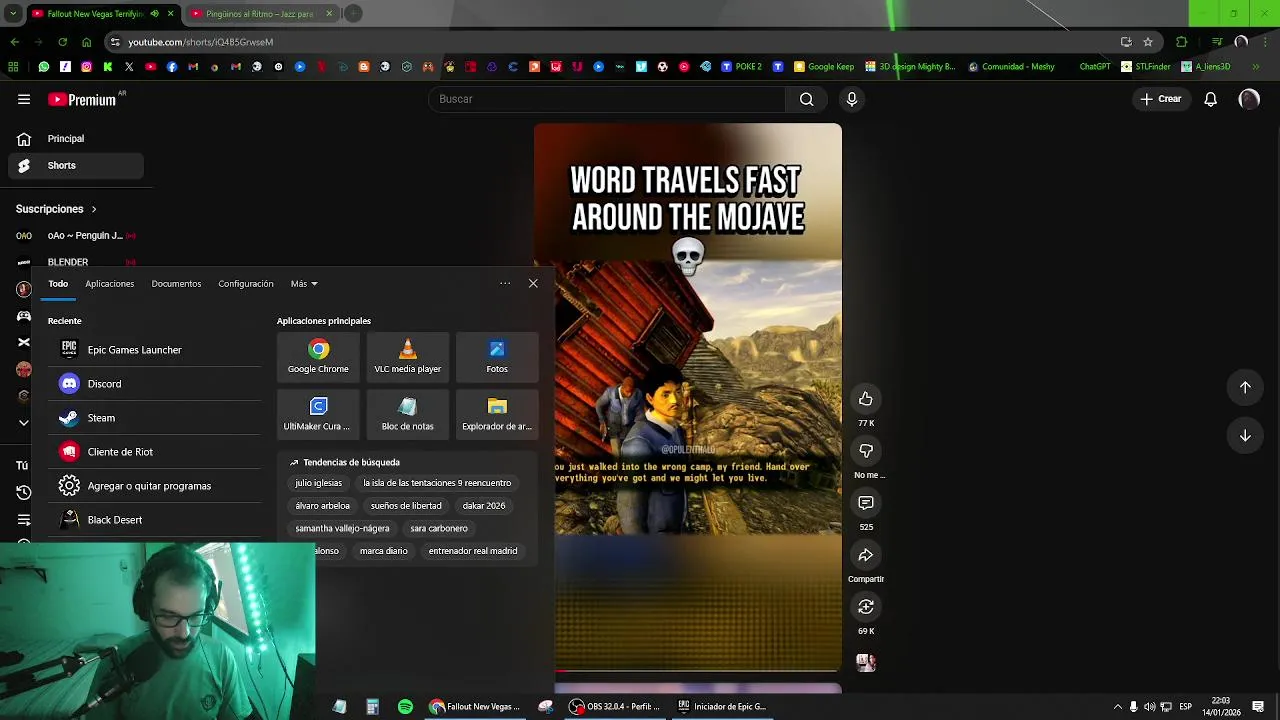Open the three-dots options in search panel
Viewport: 1280px width, 720px height.
click(505, 284)
